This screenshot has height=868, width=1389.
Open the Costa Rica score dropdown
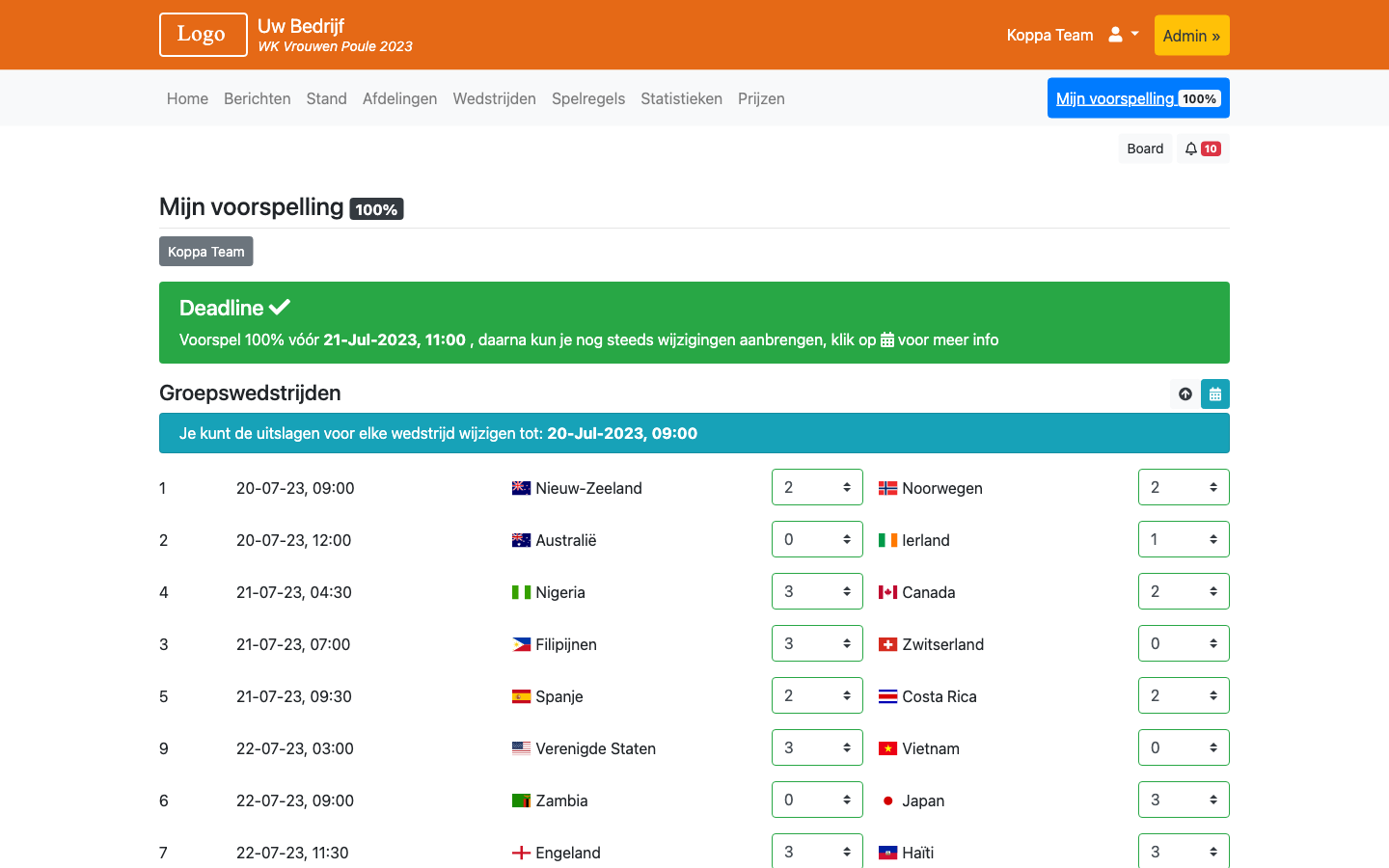point(1184,695)
